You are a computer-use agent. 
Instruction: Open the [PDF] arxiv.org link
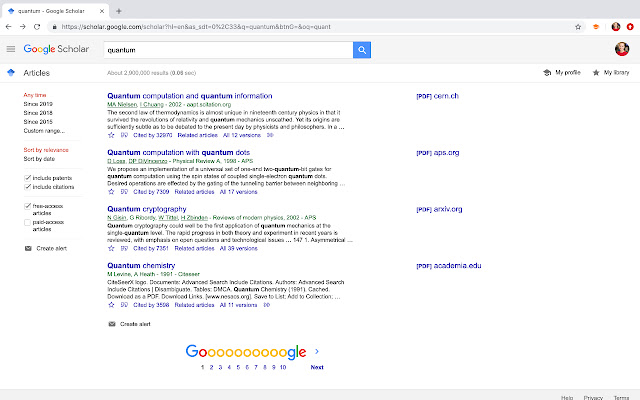pyautogui.click(x=439, y=209)
